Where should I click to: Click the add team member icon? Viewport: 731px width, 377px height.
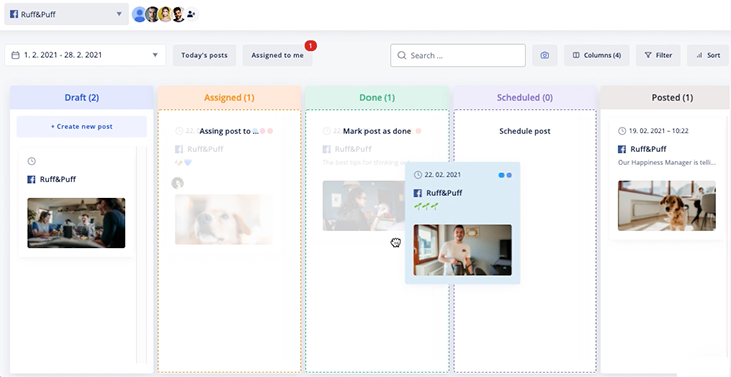pos(191,14)
